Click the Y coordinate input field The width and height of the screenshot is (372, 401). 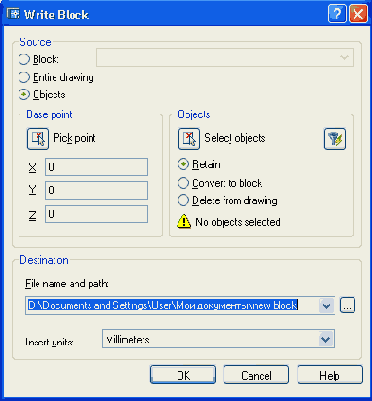[x=96, y=190]
